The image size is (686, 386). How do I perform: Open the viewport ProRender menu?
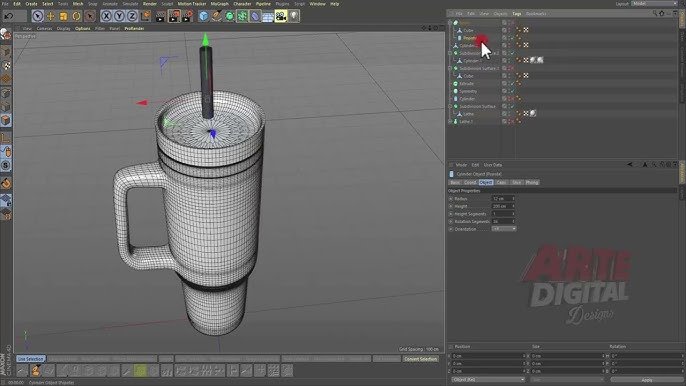[x=134, y=28]
